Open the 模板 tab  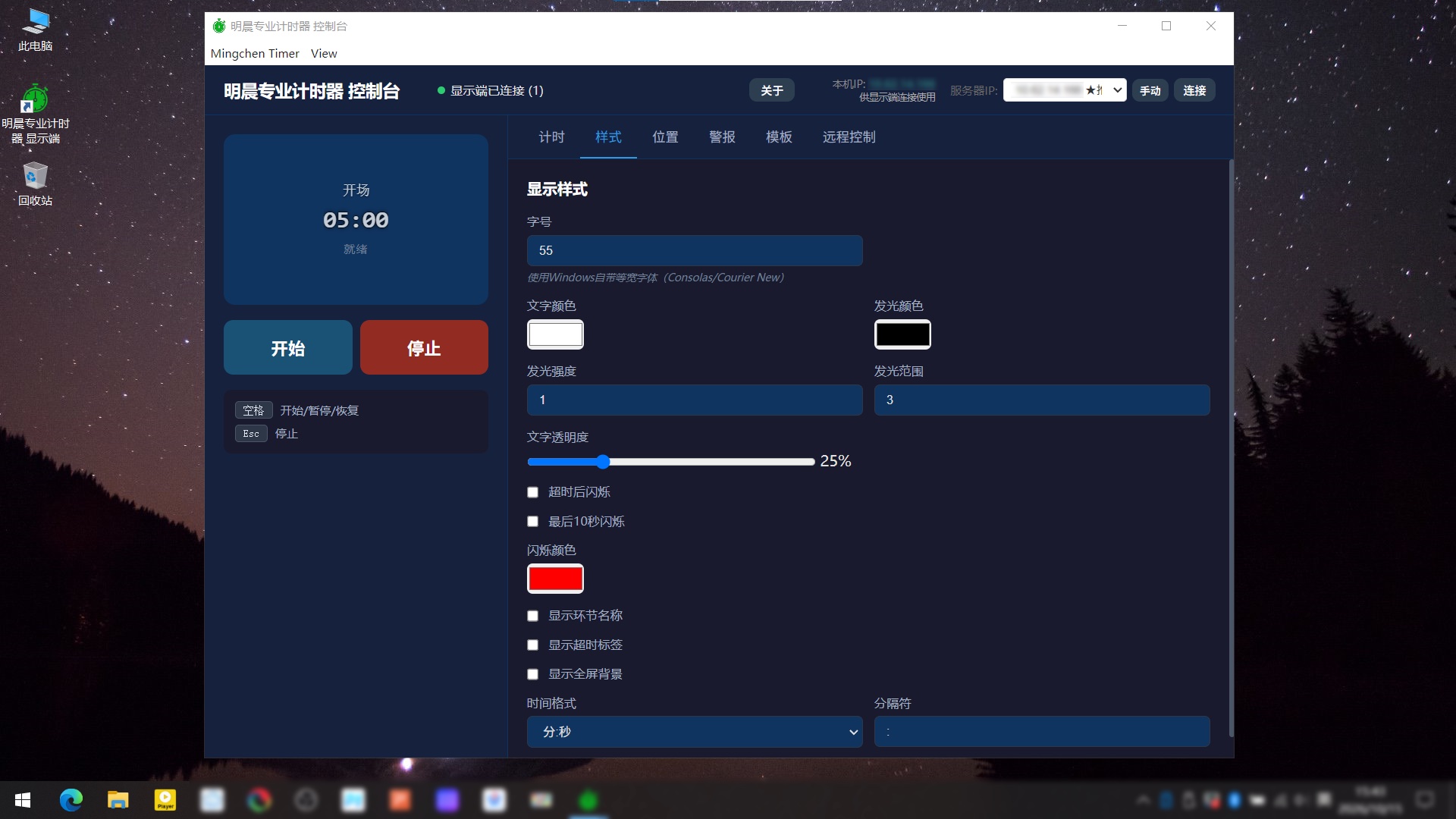(779, 137)
